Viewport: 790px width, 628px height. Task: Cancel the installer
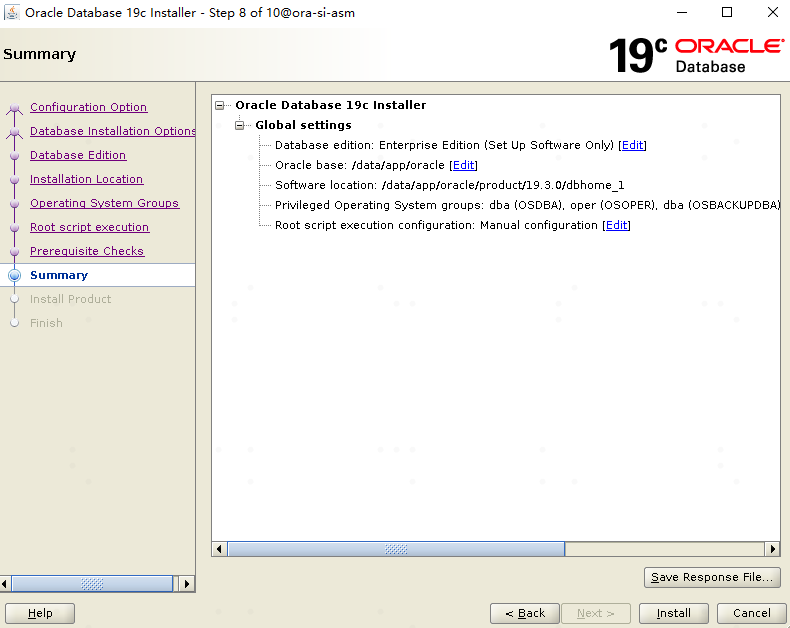[x=752, y=613]
